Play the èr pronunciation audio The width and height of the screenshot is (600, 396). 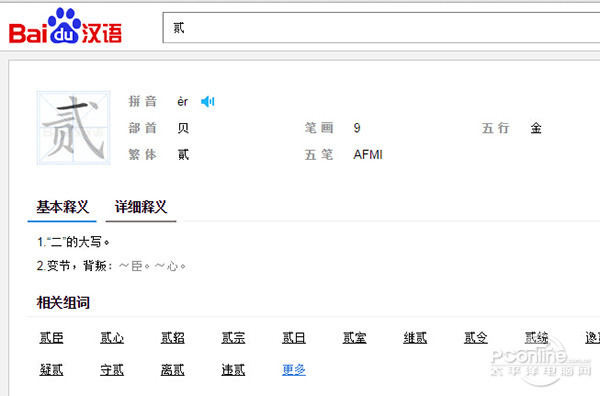coord(208,102)
